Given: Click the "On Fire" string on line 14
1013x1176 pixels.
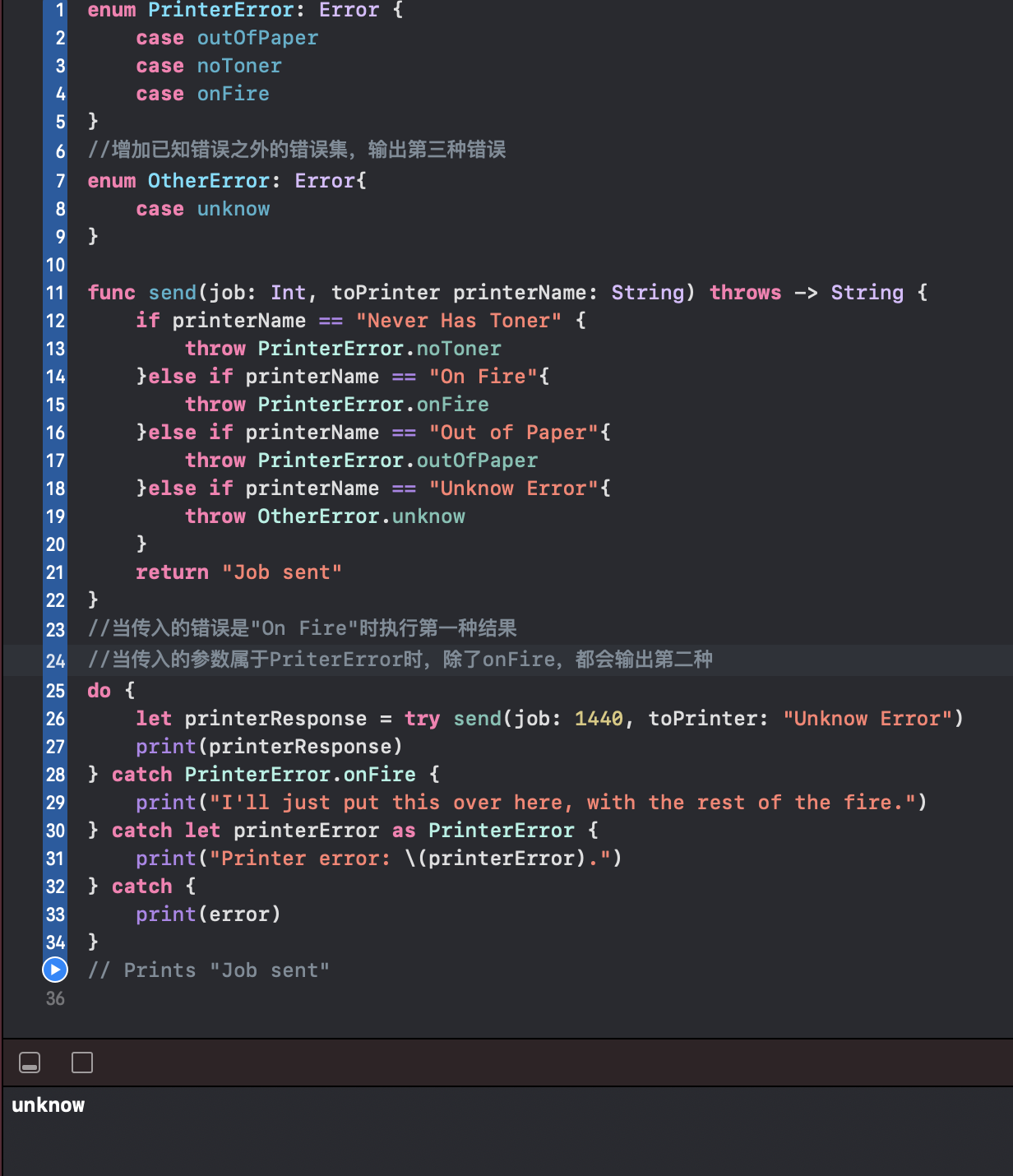Looking at the screenshot, I should click(x=483, y=377).
